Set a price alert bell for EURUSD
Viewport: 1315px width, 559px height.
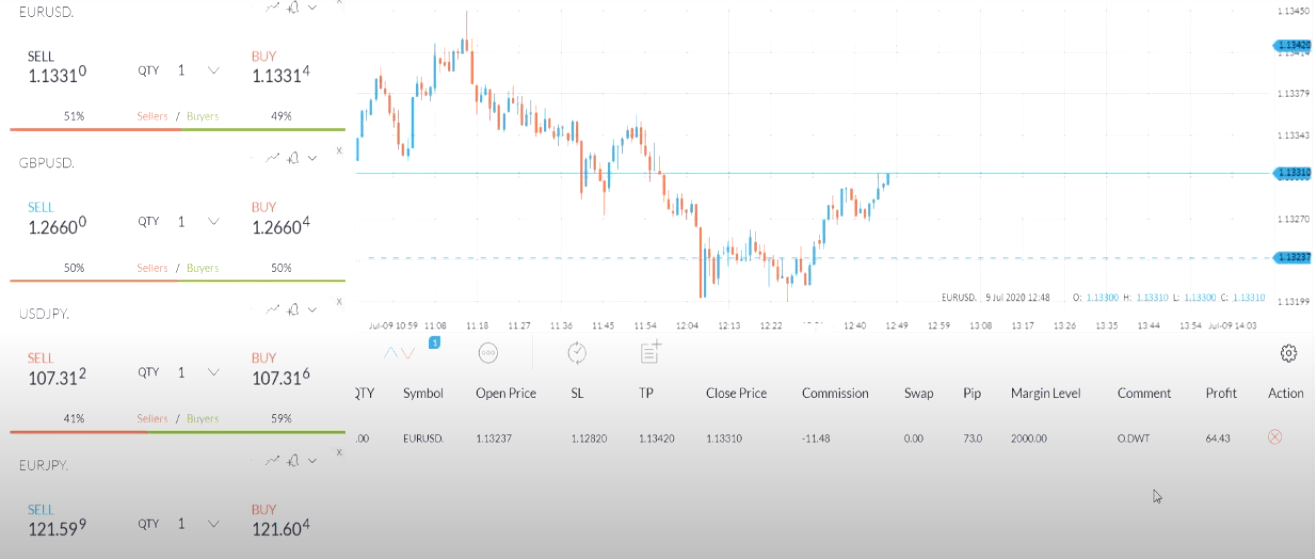tap(293, 7)
